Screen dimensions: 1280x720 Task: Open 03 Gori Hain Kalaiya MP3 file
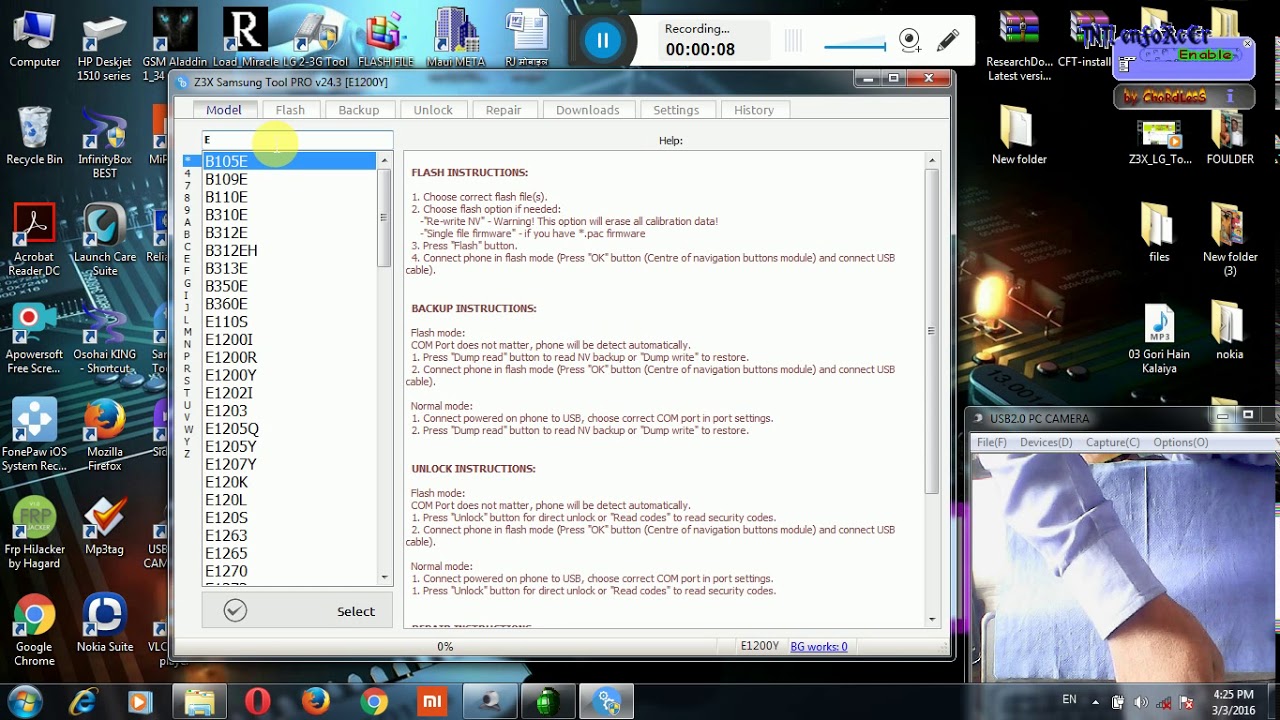pos(1159,339)
